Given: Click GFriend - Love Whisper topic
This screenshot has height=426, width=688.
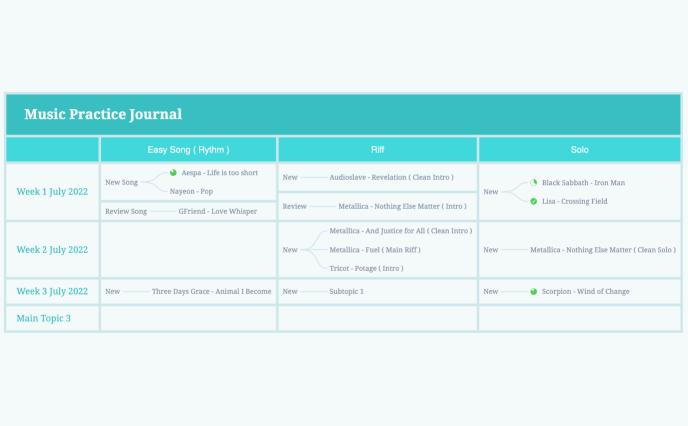Looking at the screenshot, I should click(217, 212).
